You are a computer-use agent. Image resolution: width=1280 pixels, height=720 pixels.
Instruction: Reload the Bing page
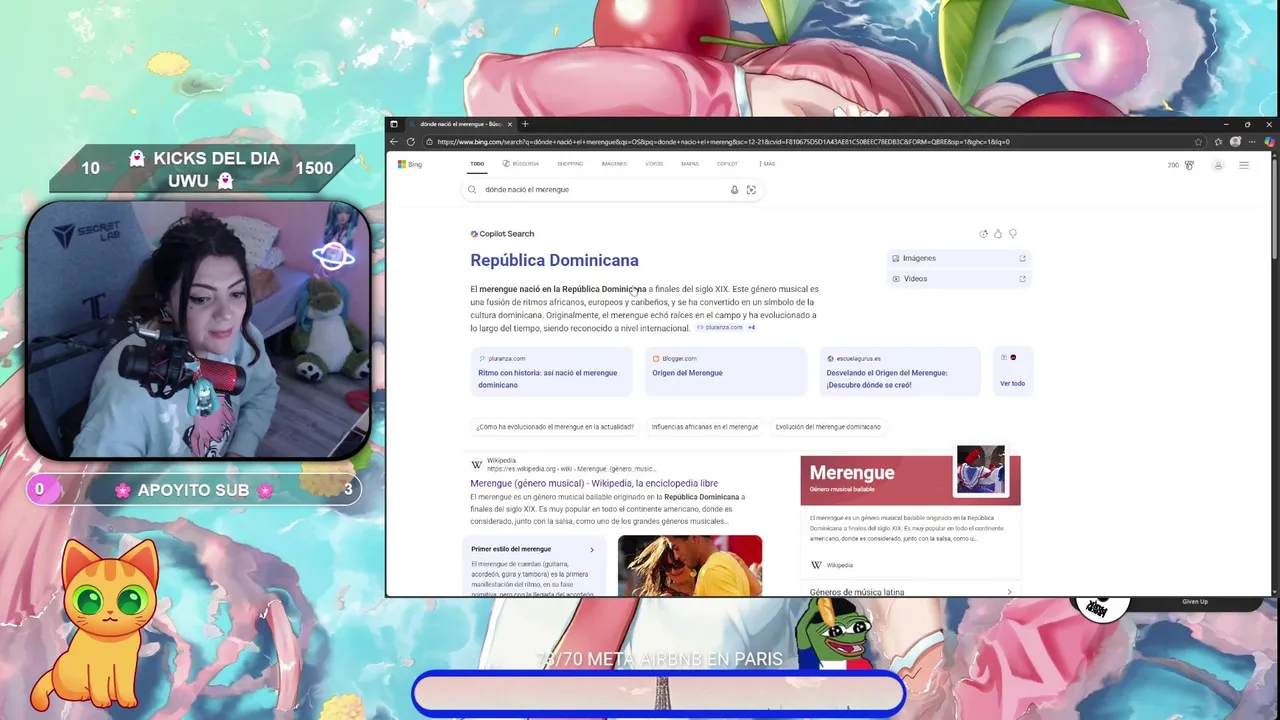pos(410,142)
